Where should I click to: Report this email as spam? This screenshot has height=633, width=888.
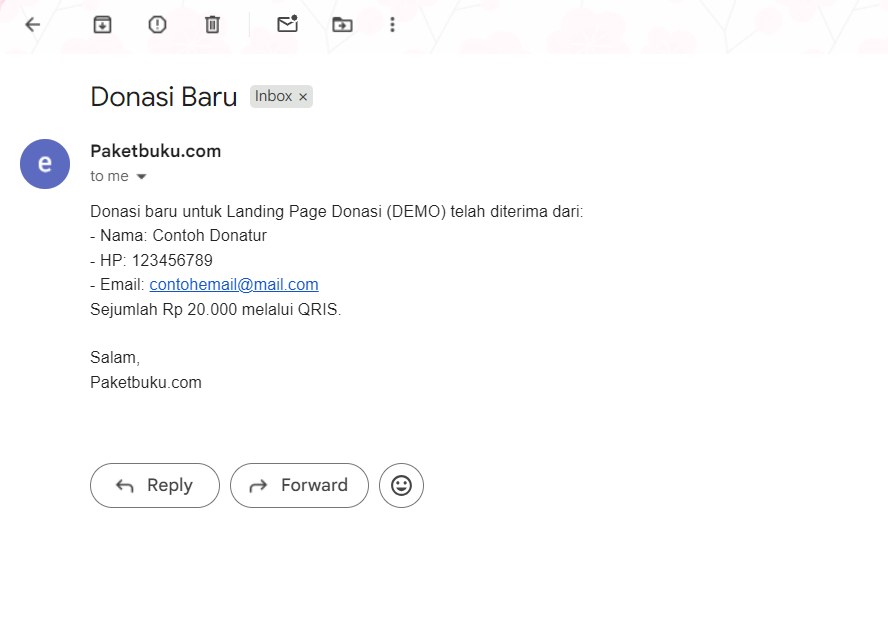157,25
